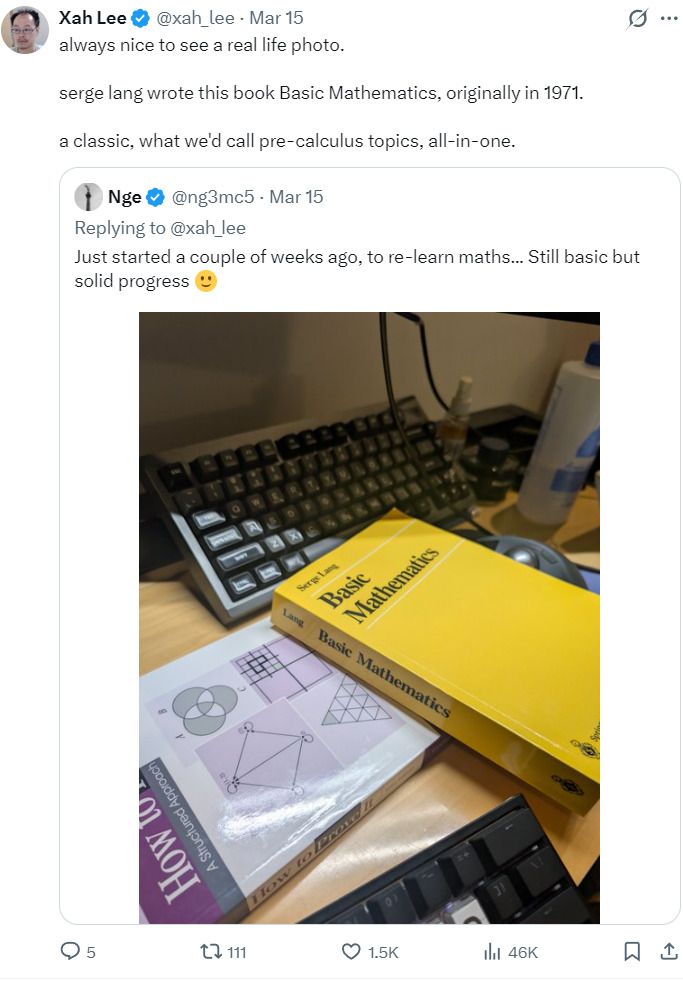Image resolution: width=683 pixels, height=981 pixels.
Task: View post analytics showing 46K views
Action: click(x=492, y=952)
